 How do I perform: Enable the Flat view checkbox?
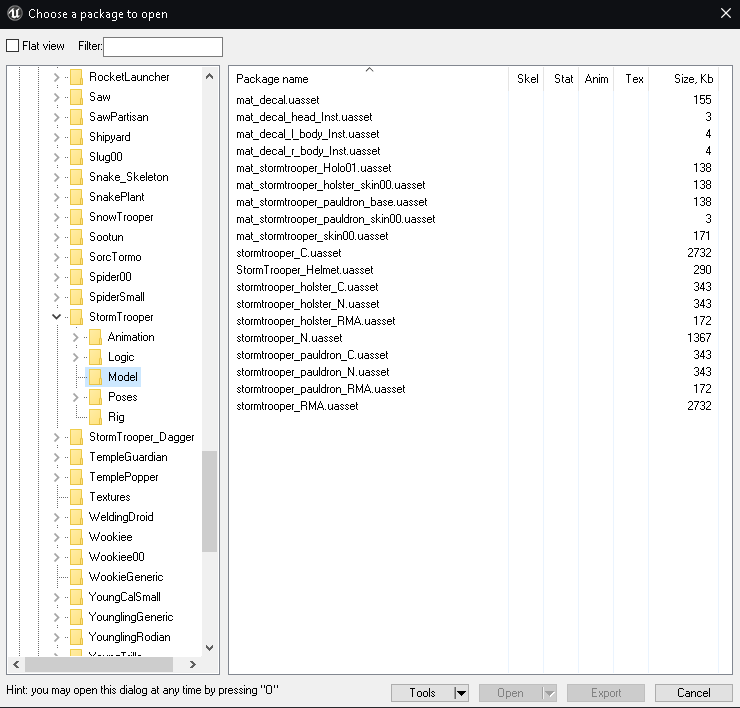pos(13,46)
